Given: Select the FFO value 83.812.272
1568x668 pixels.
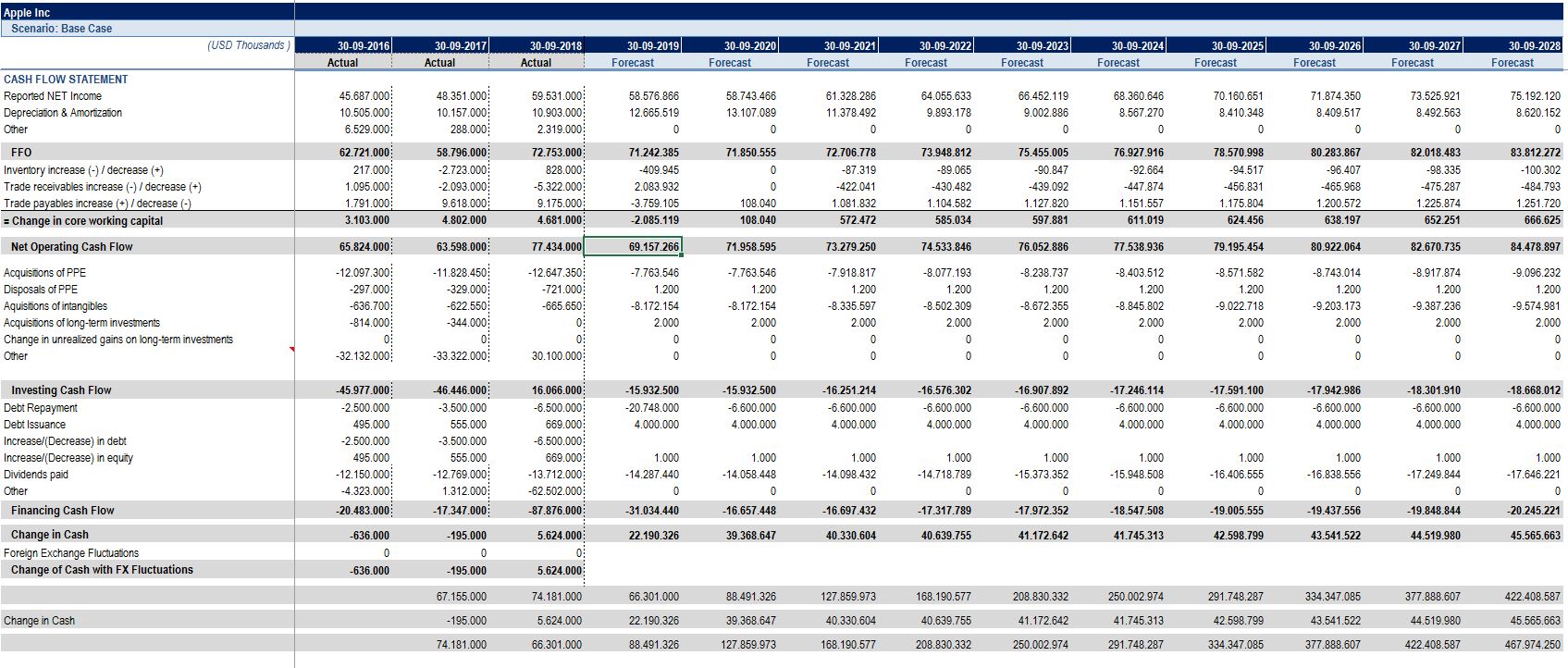Looking at the screenshot, I should [1536, 152].
